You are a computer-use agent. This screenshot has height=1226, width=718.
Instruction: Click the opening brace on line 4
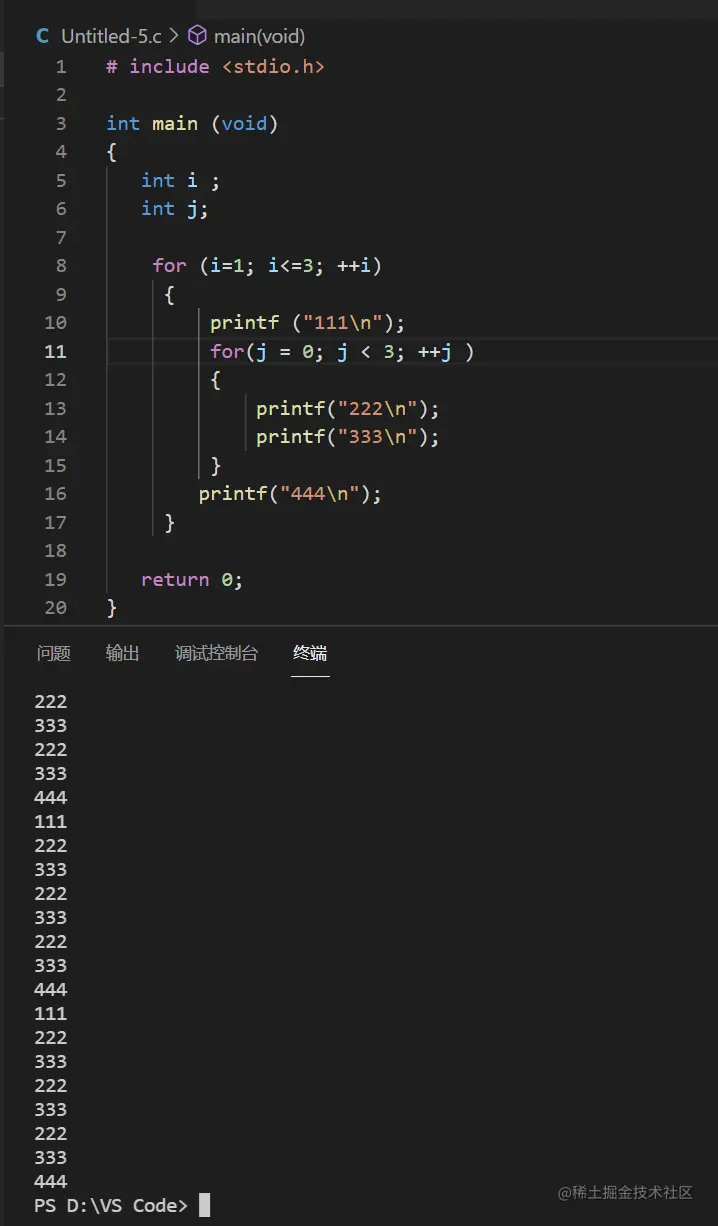point(112,152)
